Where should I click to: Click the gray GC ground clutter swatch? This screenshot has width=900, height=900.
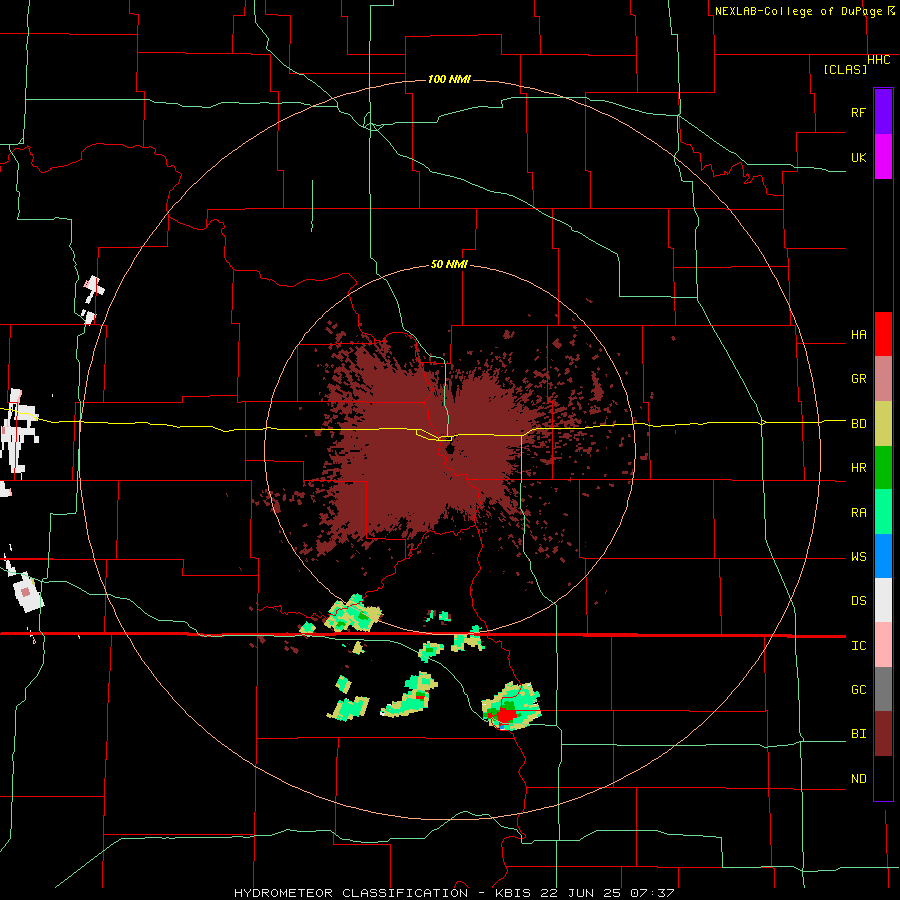click(883, 689)
